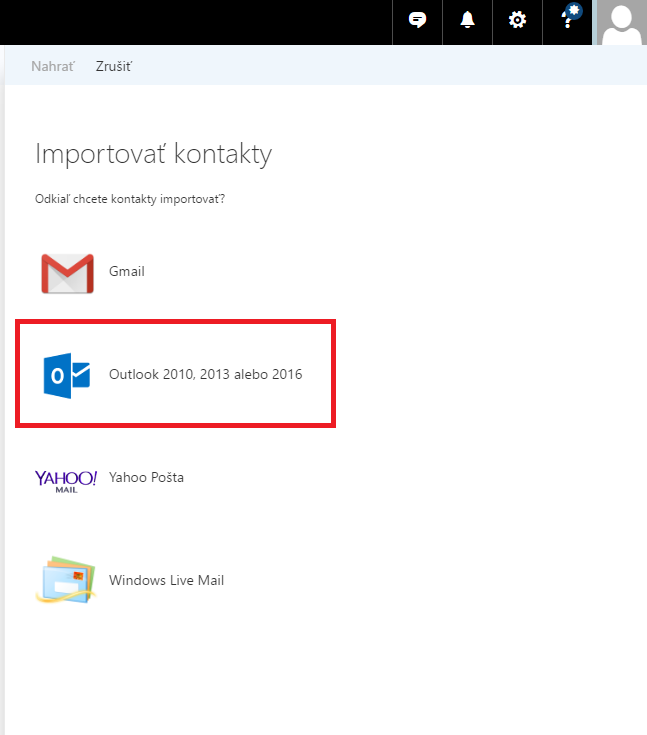Open the Skype chat bubble icon

417,20
